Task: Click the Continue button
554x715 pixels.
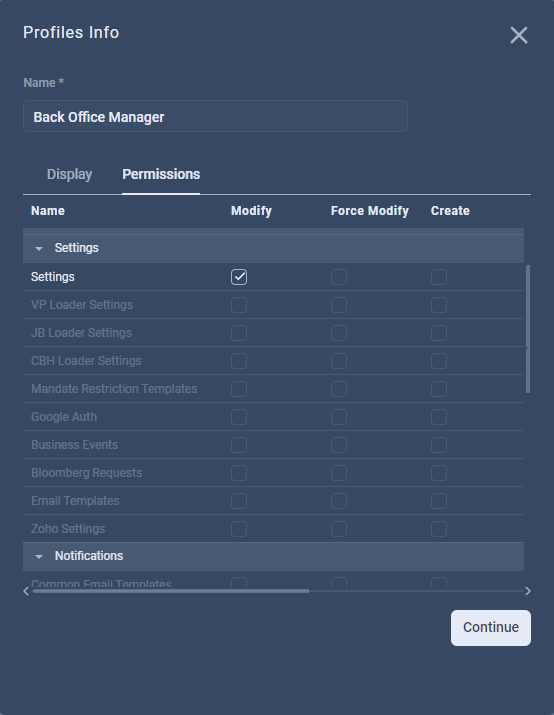Action: coord(491,627)
